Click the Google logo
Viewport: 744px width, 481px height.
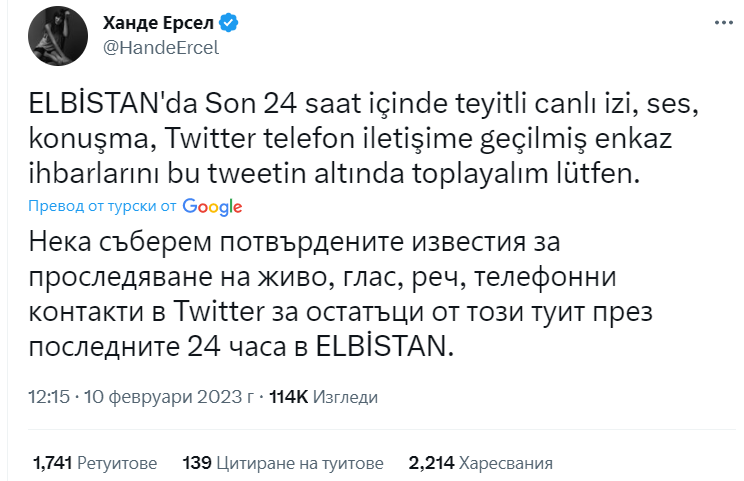tap(212, 206)
